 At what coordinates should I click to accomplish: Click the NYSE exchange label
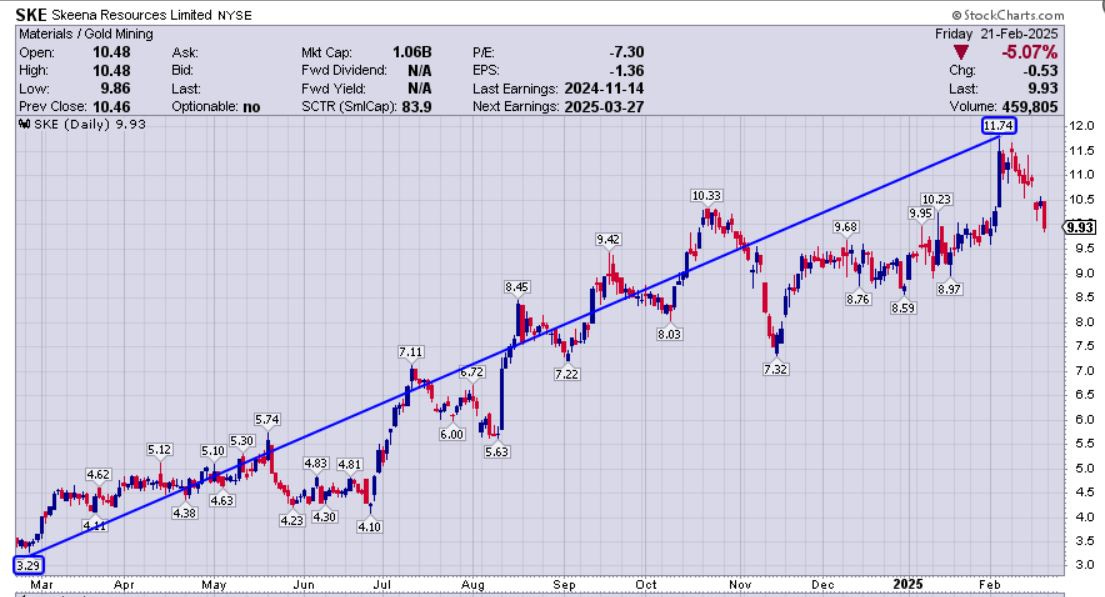click(x=235, y=16)
